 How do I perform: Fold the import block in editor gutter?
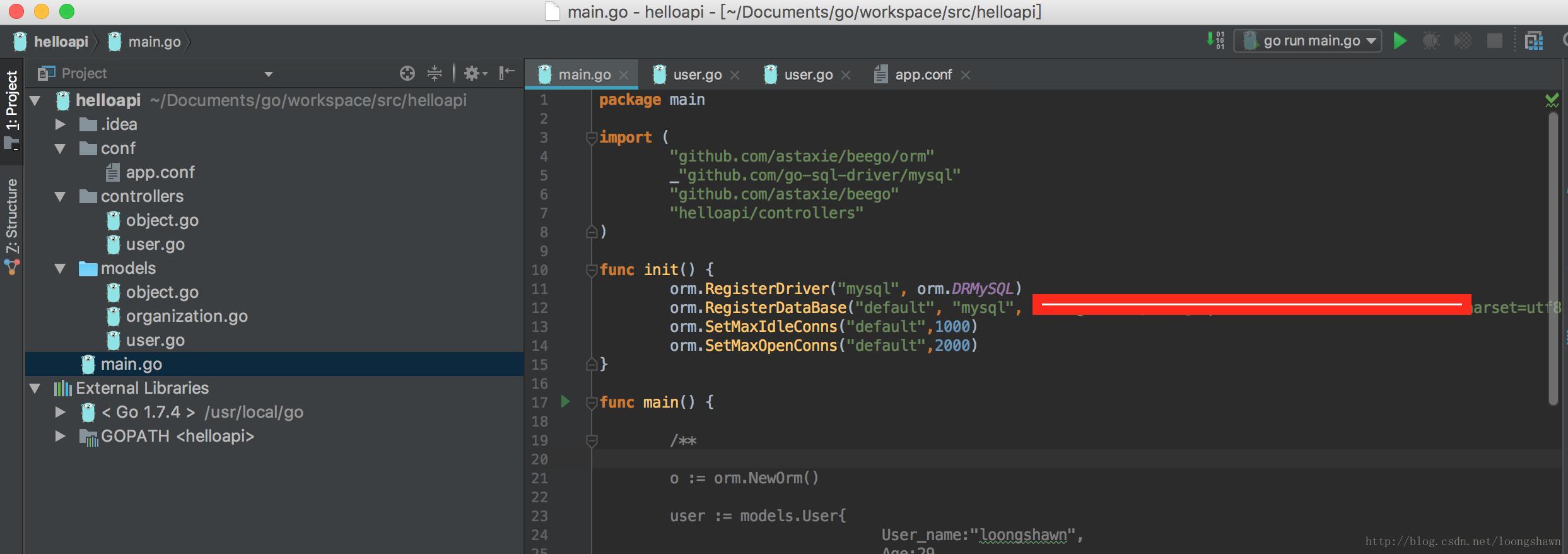coord(591,138)
